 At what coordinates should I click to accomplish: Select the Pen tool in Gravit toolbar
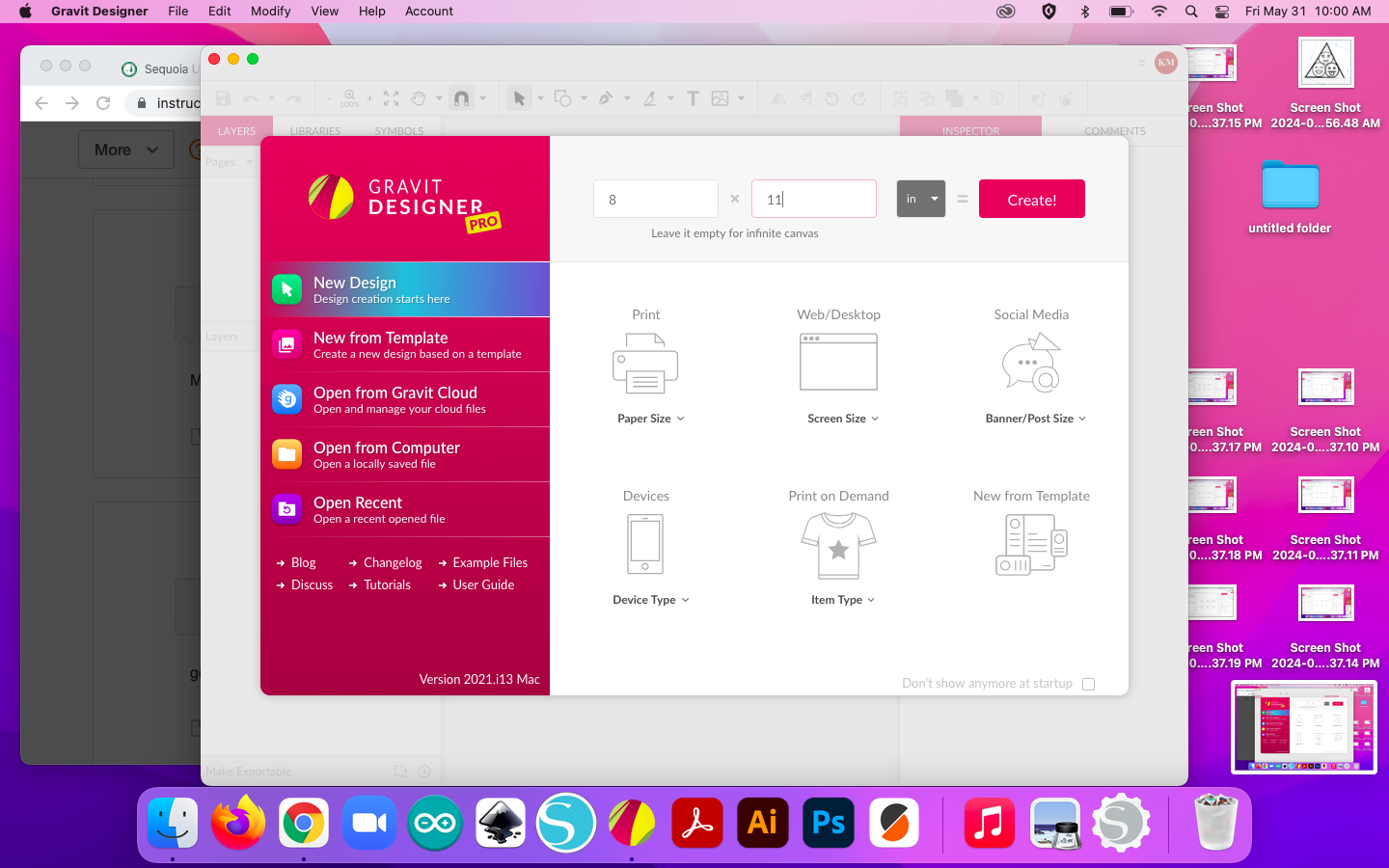pyautogui.click(x=606, y=98)
